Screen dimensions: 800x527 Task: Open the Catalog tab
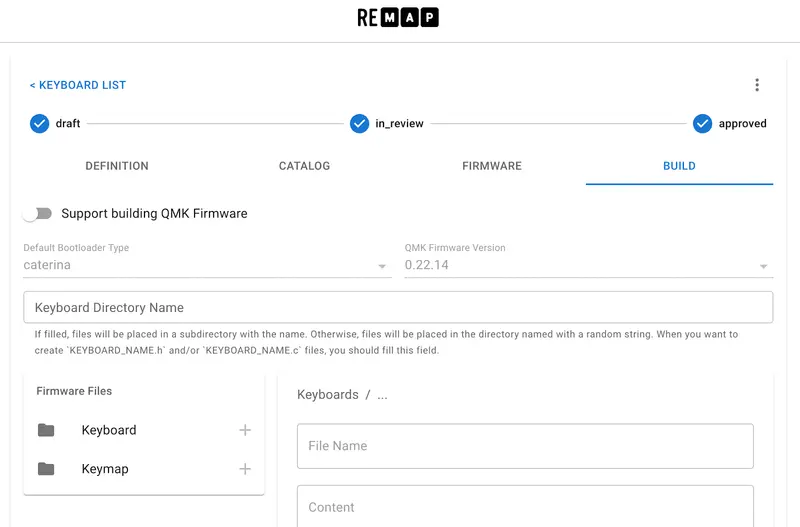[x=304, y=166]
